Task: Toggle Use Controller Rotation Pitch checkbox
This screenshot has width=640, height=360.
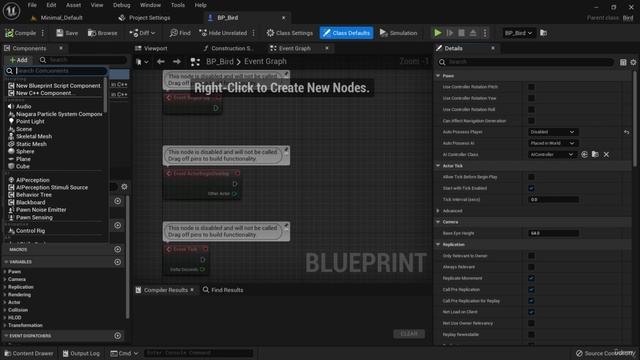Action: [531, 87]
